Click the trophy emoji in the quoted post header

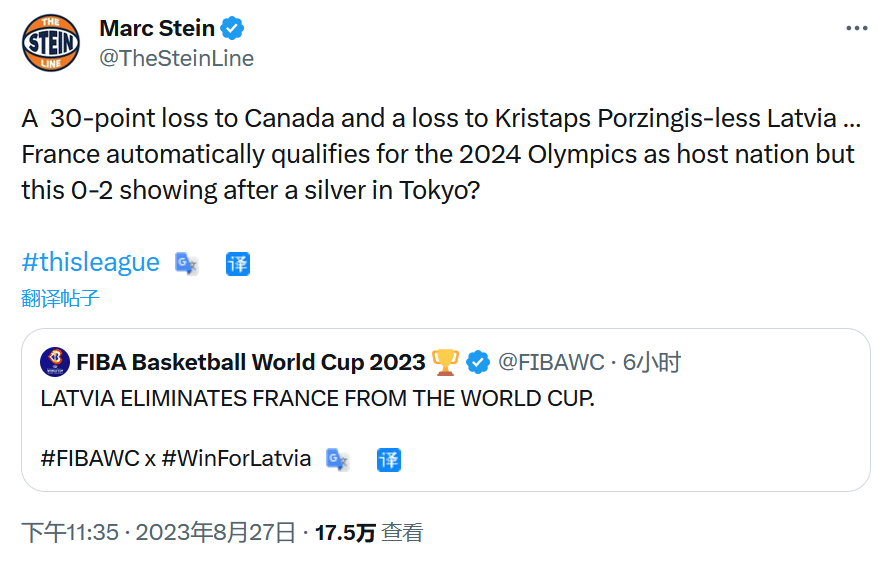(445, 361)
